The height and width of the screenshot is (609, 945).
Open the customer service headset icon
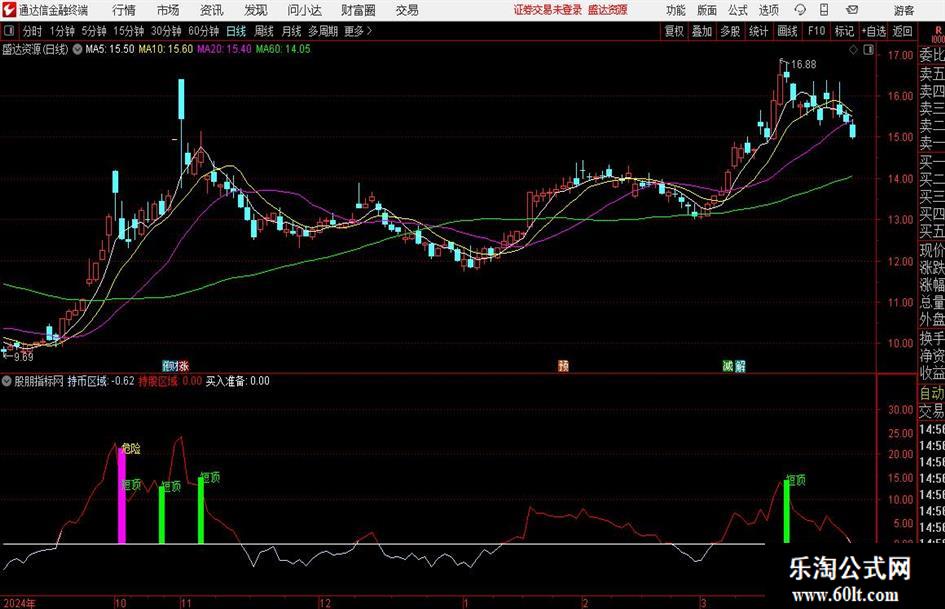[800, 10]
